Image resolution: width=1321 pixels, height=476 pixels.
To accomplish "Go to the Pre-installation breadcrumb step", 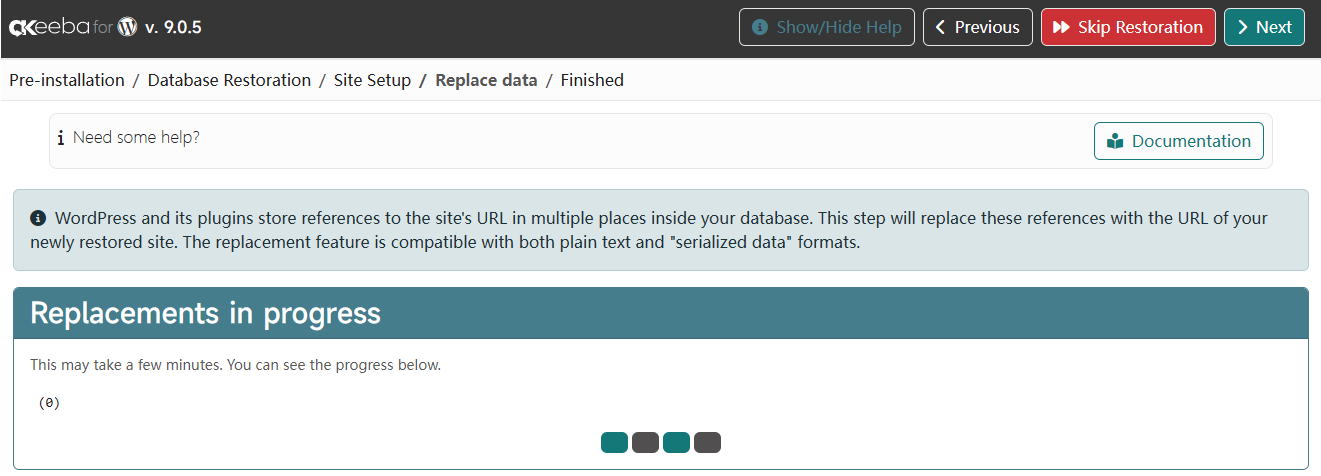I will click(67, 80).
